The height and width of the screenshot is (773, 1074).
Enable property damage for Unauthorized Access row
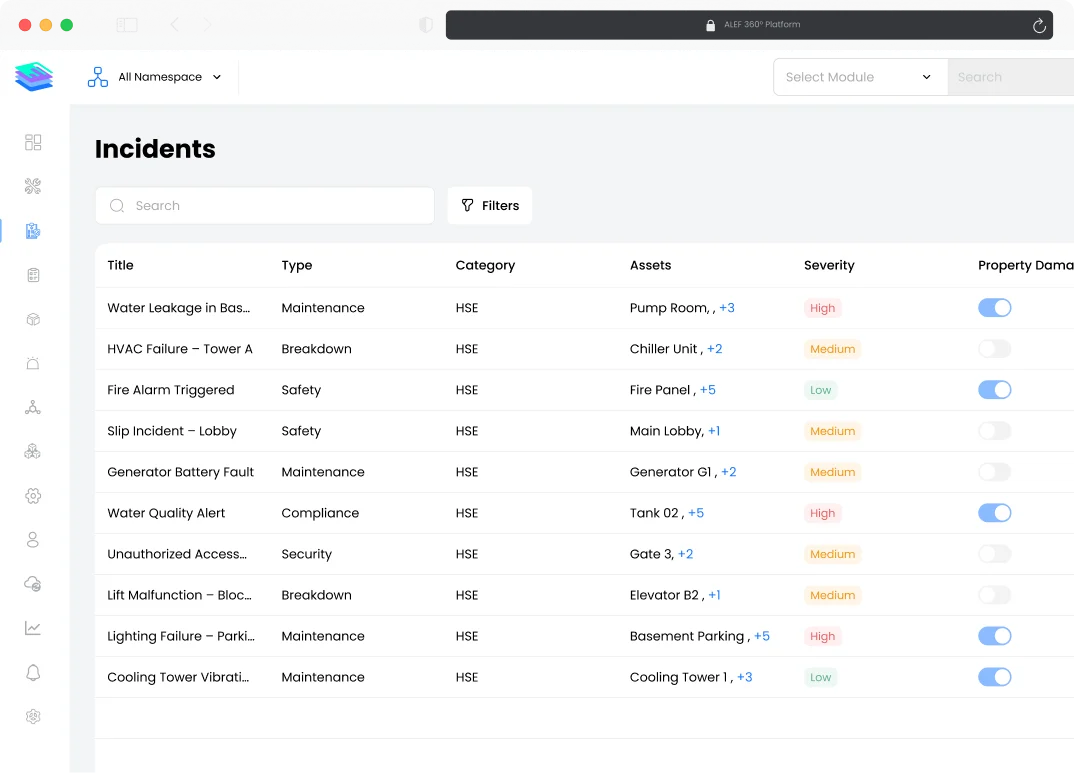pyautogui.click(x=995, y=554)
